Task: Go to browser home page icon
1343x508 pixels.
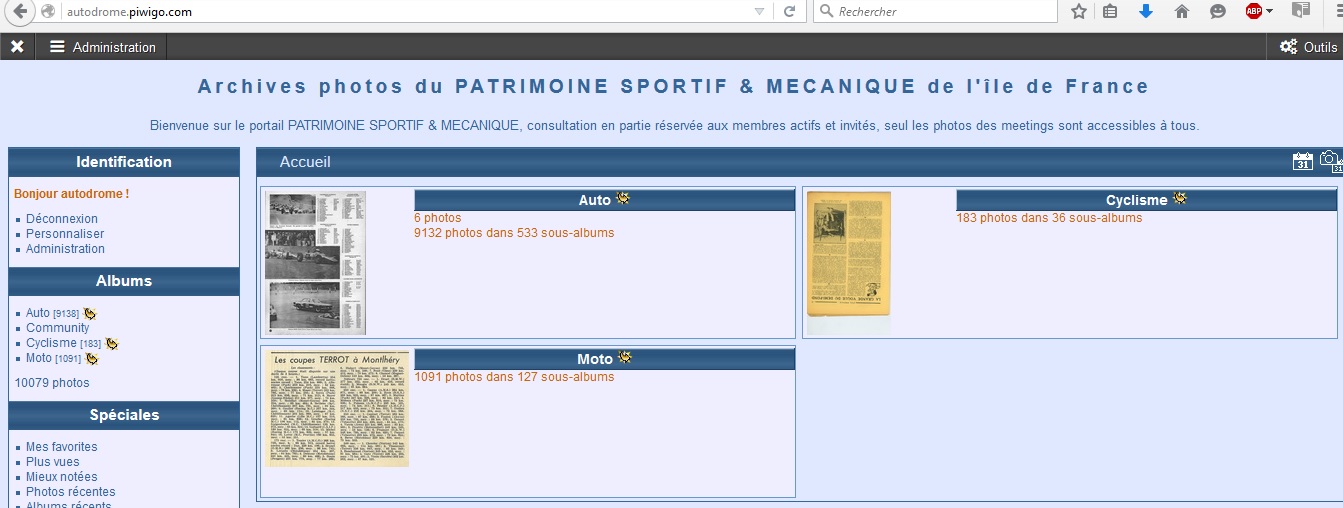Action: tap(1182, 12)
